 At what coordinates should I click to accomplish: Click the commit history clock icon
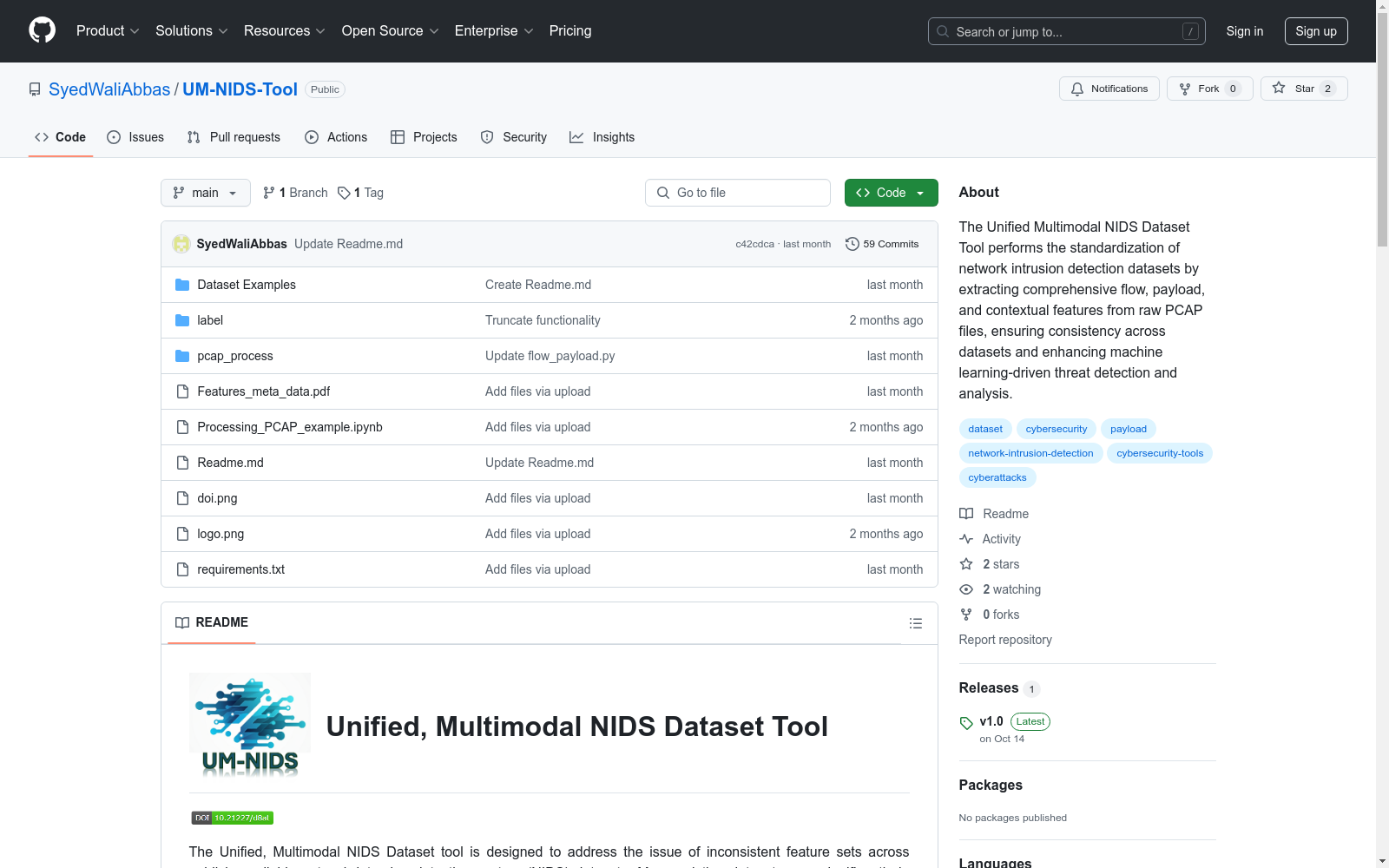click(852, 244)
